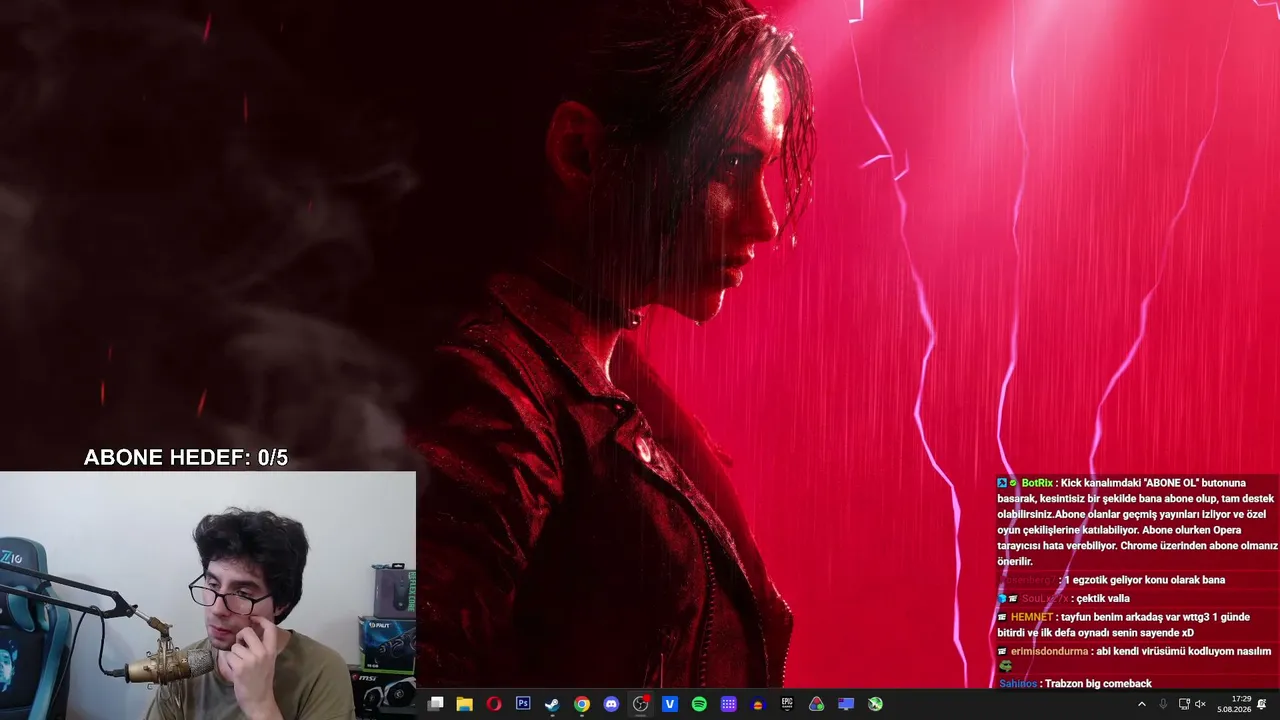This screenshot has width=1280, height=720.
Task: Launch the red Opera browser icon
Action: pos(494,704)
